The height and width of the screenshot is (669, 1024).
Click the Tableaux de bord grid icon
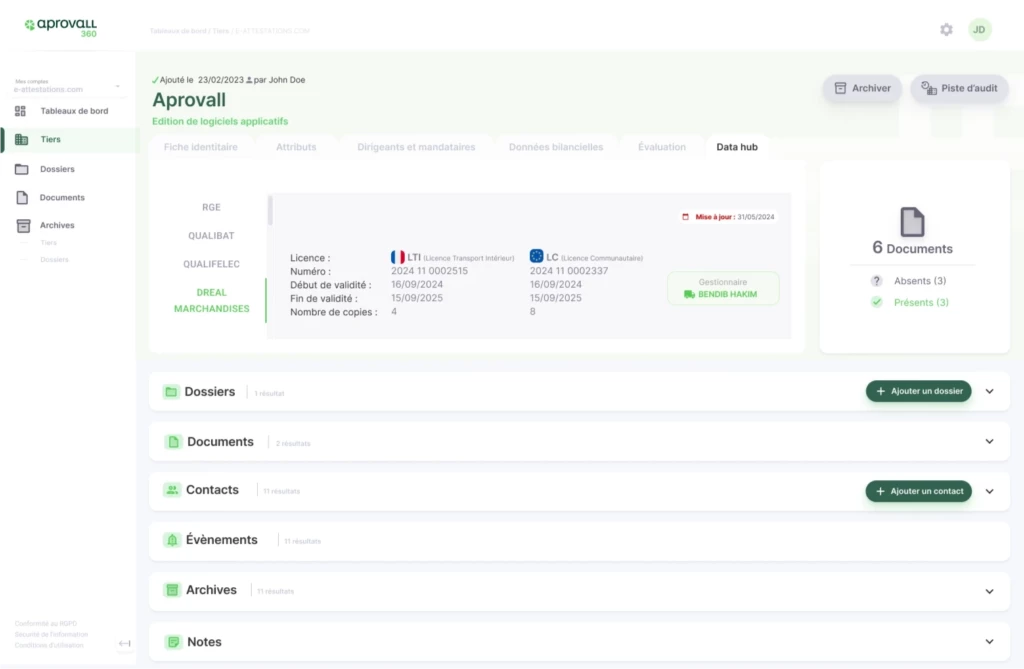click(20, 111)
